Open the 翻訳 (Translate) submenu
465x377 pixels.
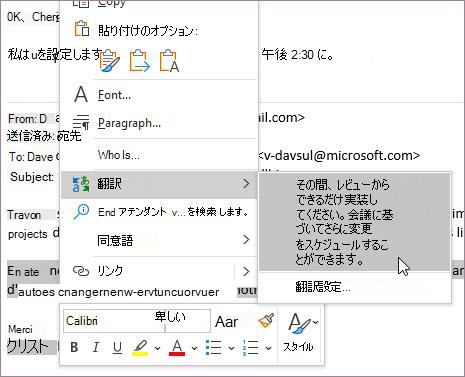159,184
